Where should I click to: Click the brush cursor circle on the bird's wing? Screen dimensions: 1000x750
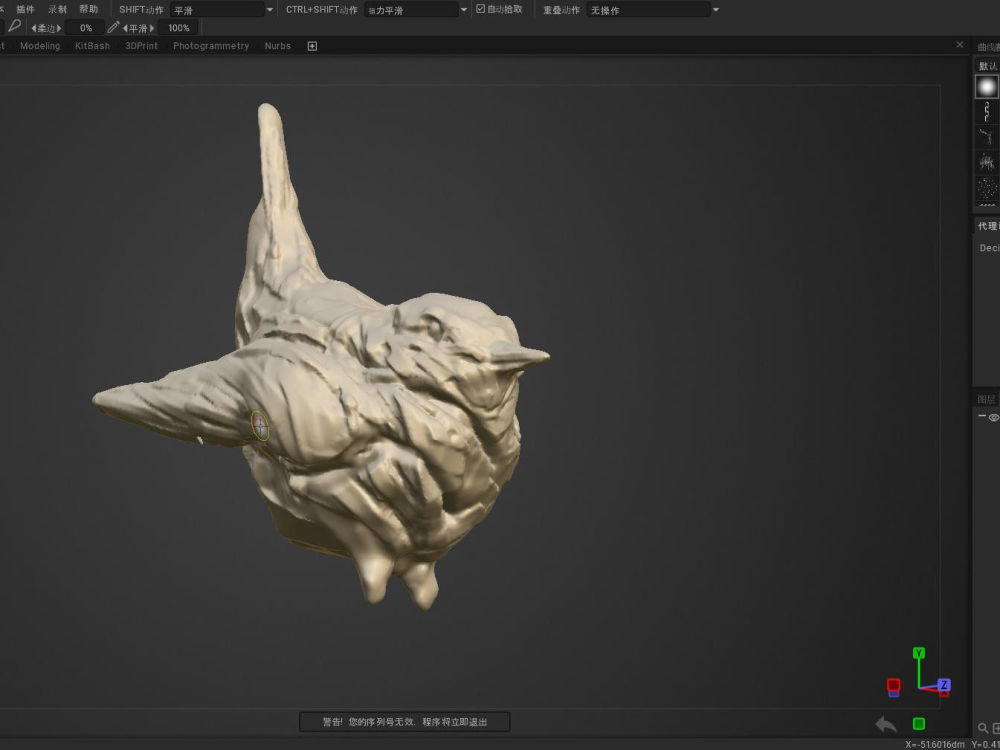click(260, 425)
